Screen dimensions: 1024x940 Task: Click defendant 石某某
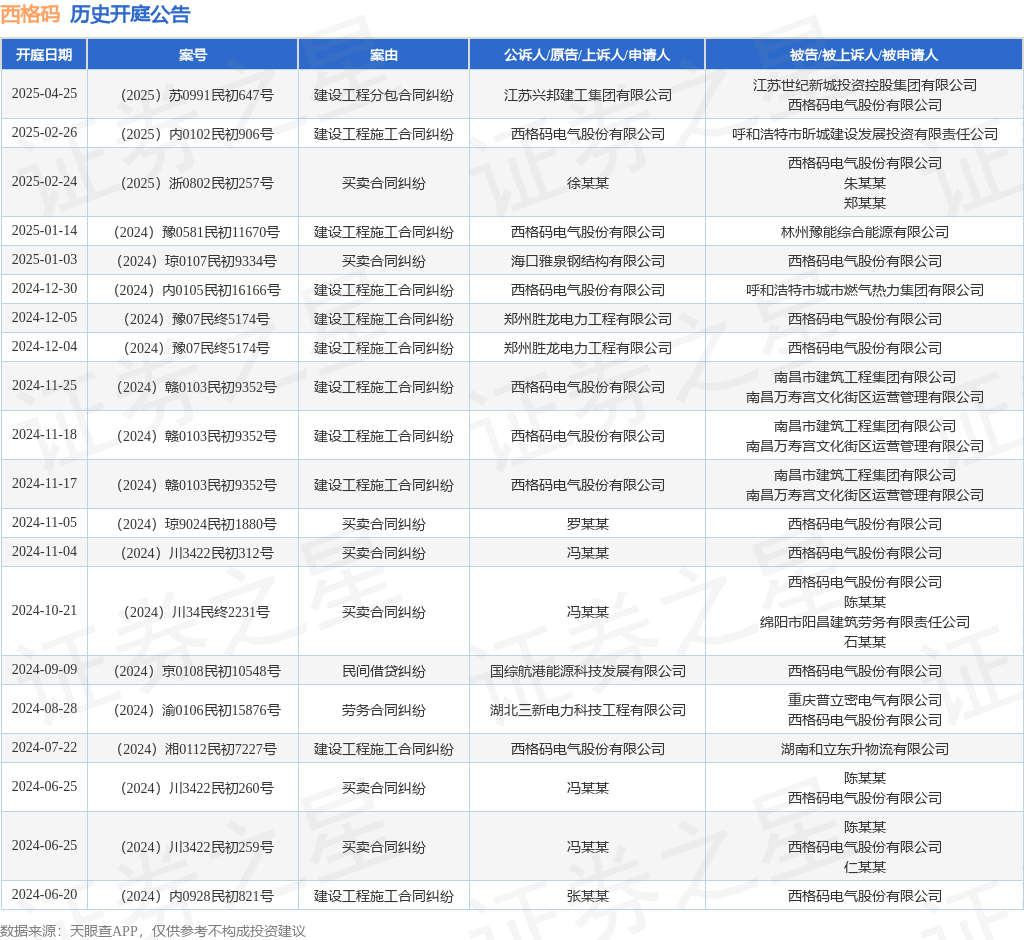pos(865,641)
